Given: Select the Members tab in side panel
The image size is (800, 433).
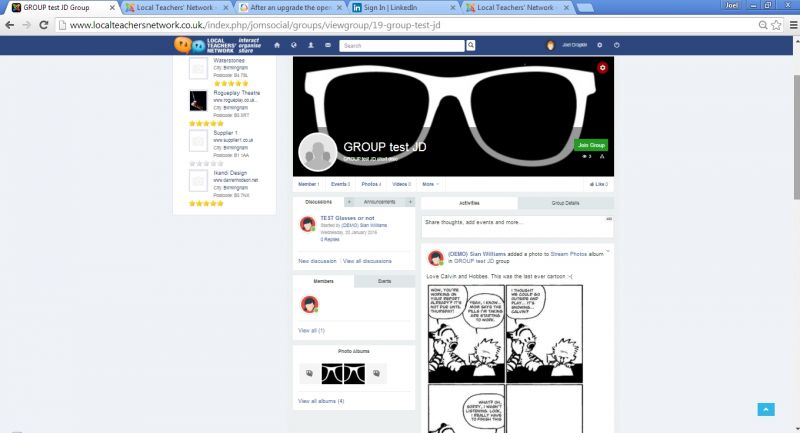Looking at the screenshot, I should 323,281.
